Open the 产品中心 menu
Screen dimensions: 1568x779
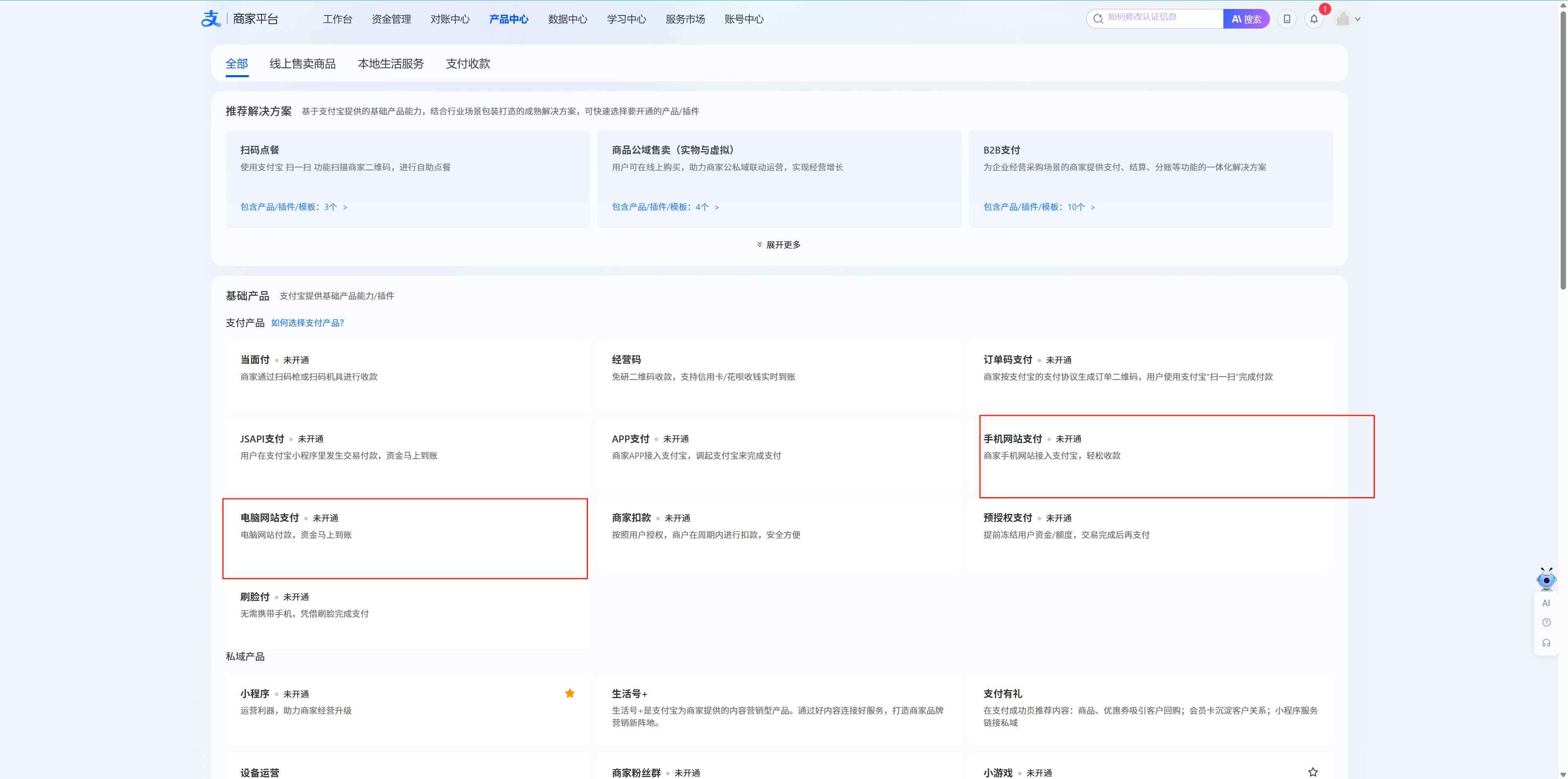click(x=509, y=19)
